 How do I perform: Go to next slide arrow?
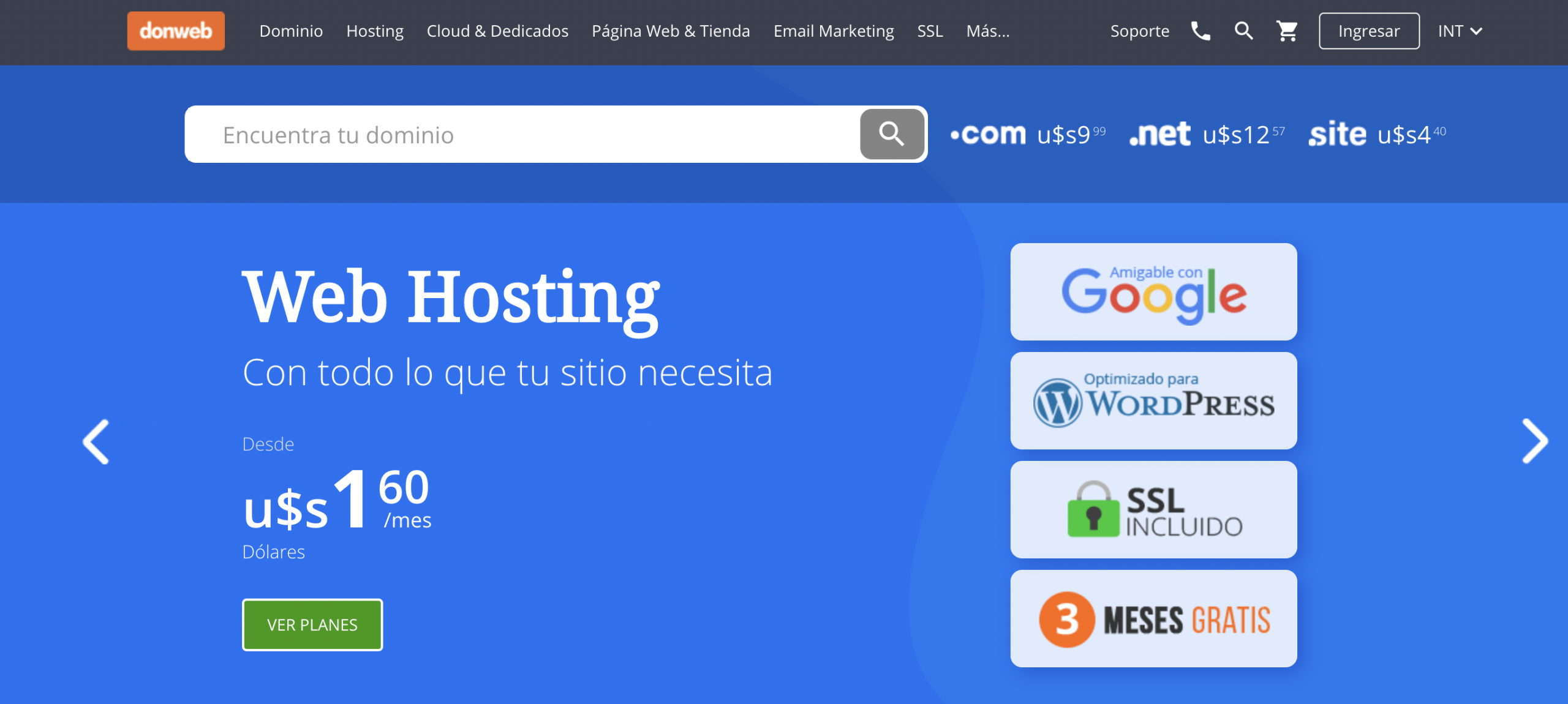point(1535,441)
